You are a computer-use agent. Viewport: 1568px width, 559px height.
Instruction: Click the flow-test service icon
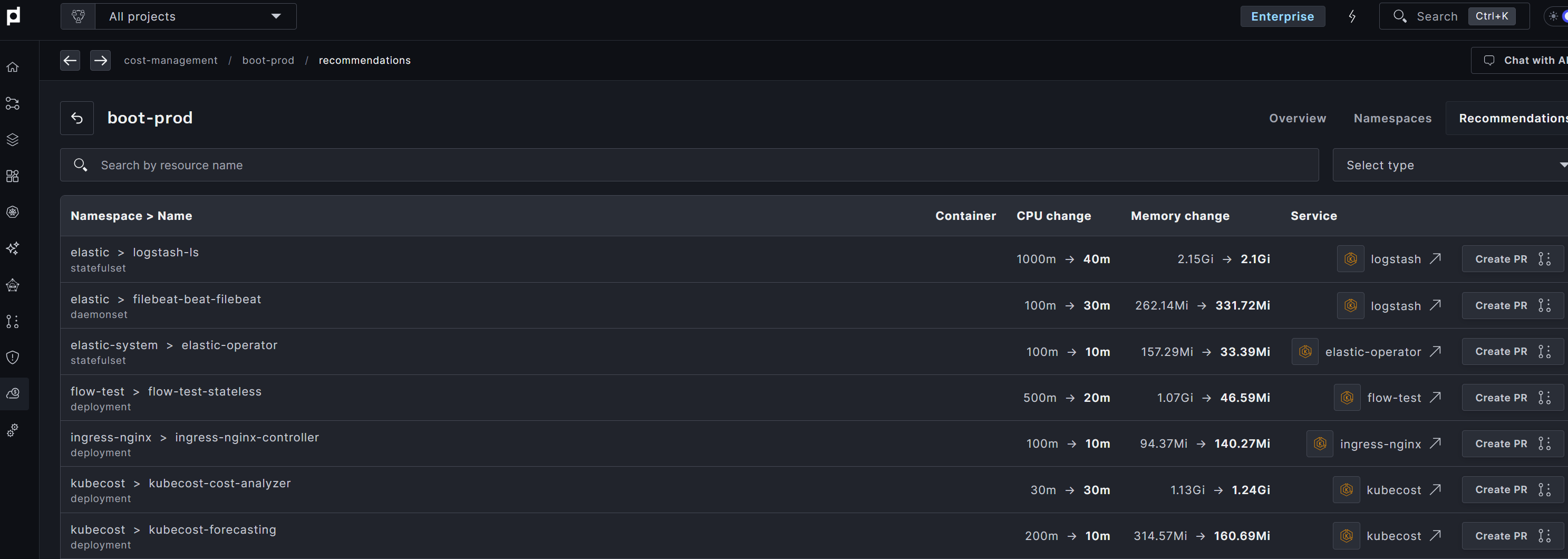(x=1347, y=398)
